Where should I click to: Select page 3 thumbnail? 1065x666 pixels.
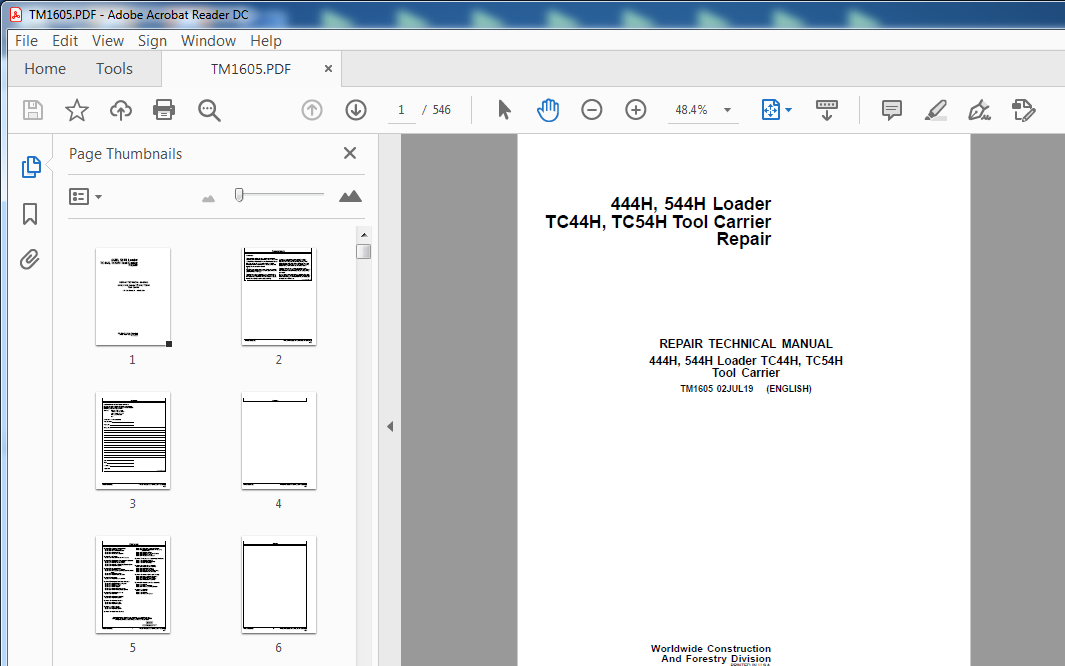(x=132, y=441)
